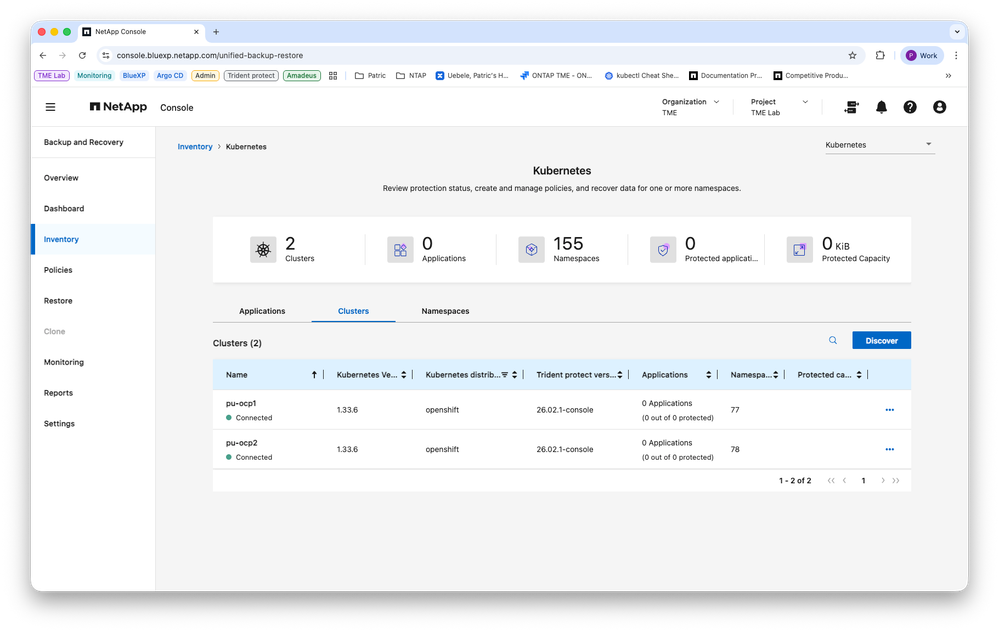The image size is (999, 632).
Task: Open the Amadeus bookmark
Action: pos(301,75)
